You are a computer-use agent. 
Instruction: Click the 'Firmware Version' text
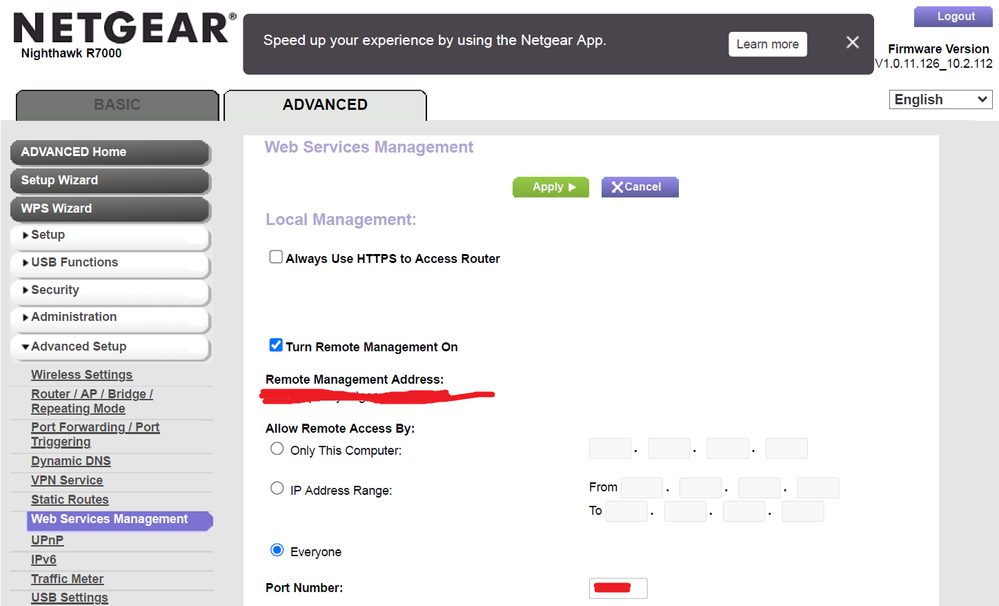tap(938, 49)
